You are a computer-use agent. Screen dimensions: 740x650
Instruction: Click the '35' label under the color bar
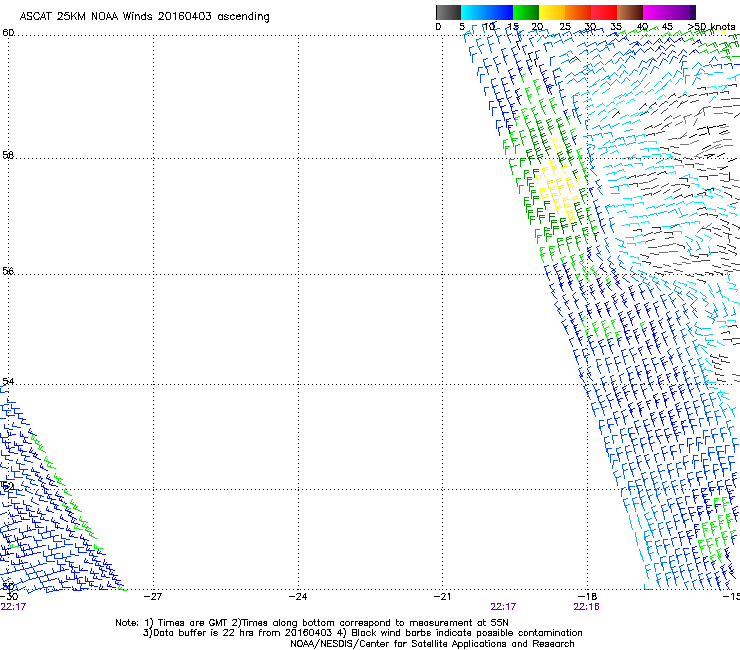(x=616, y=27)
